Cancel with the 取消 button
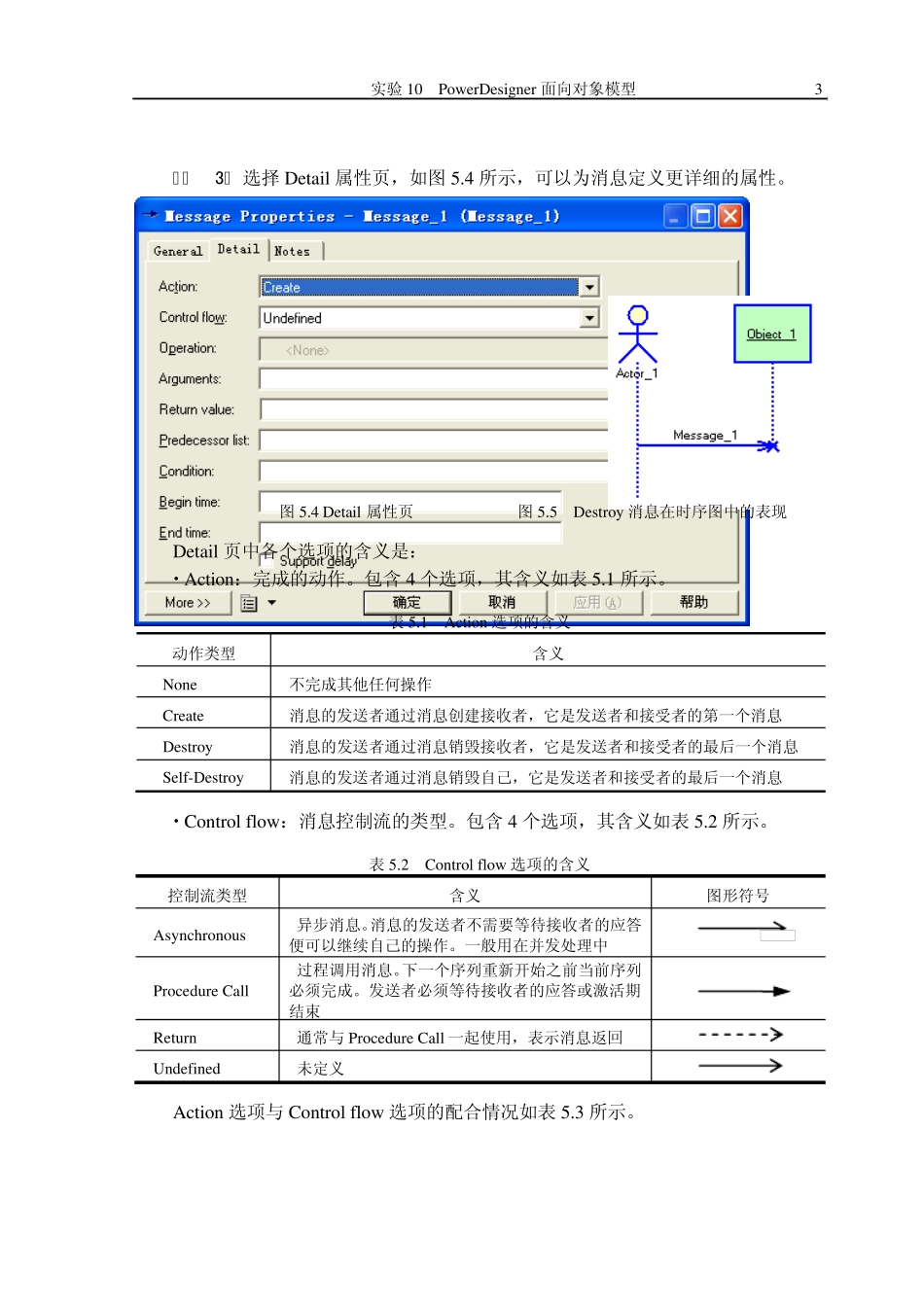The height and width of the screenshot is (1306, 924). 502,603
